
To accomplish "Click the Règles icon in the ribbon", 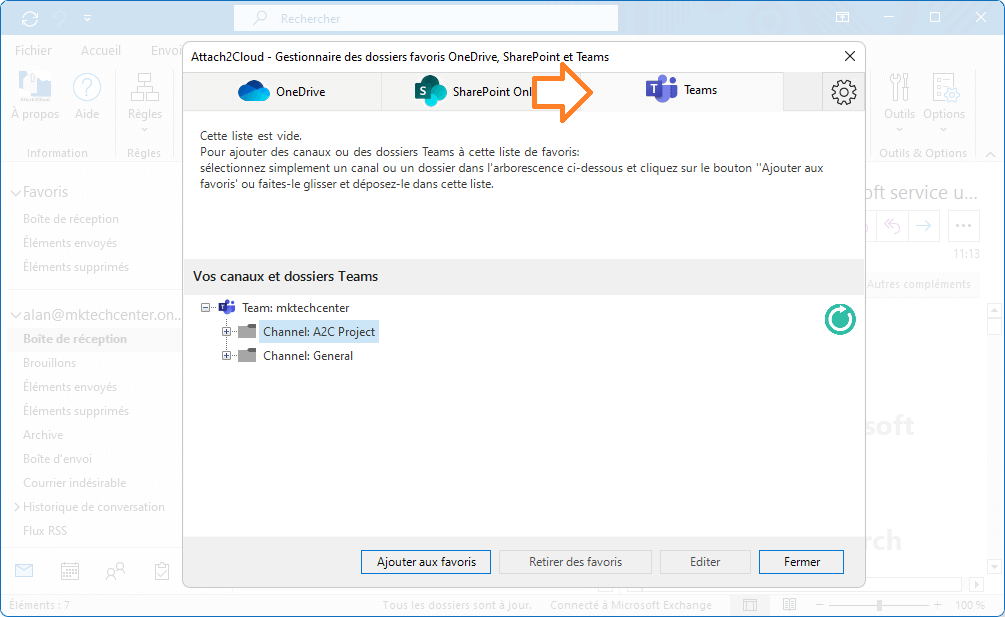I will [145, 94].
